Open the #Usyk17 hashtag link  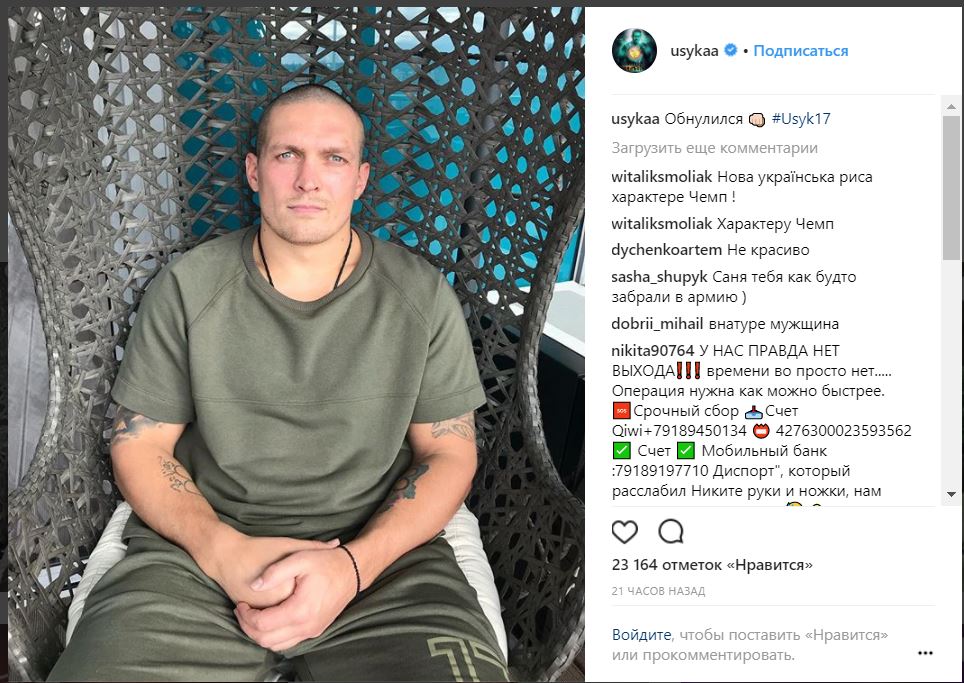[801, 119]
